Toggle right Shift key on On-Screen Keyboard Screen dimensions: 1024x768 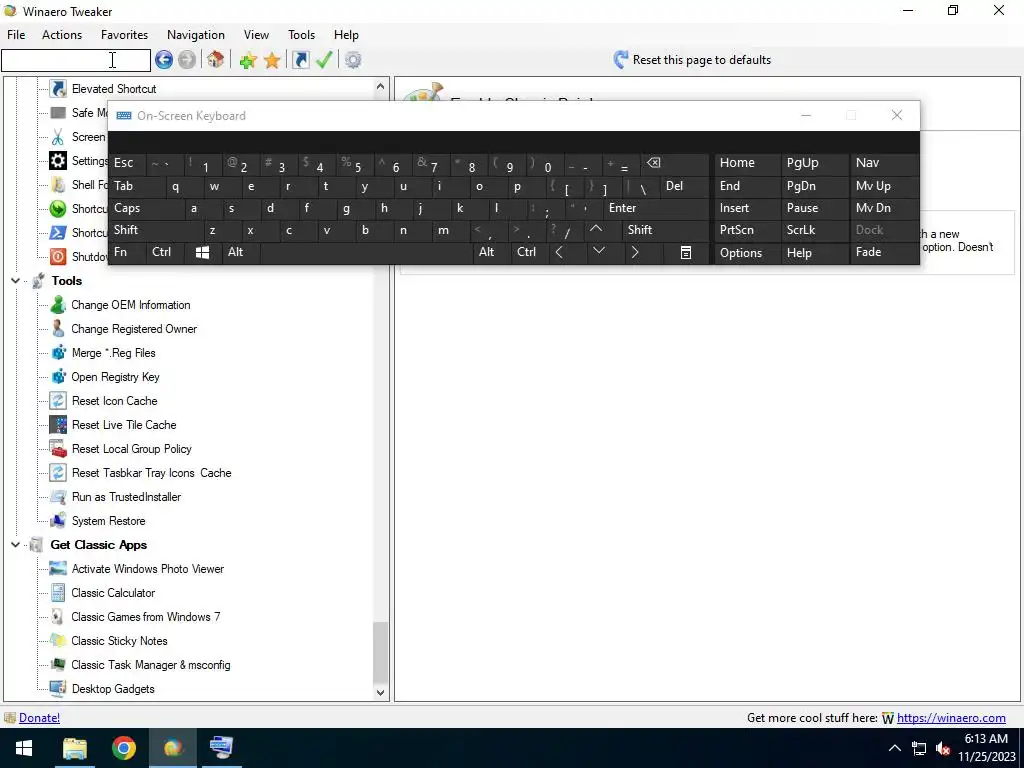tap(665, 230)
